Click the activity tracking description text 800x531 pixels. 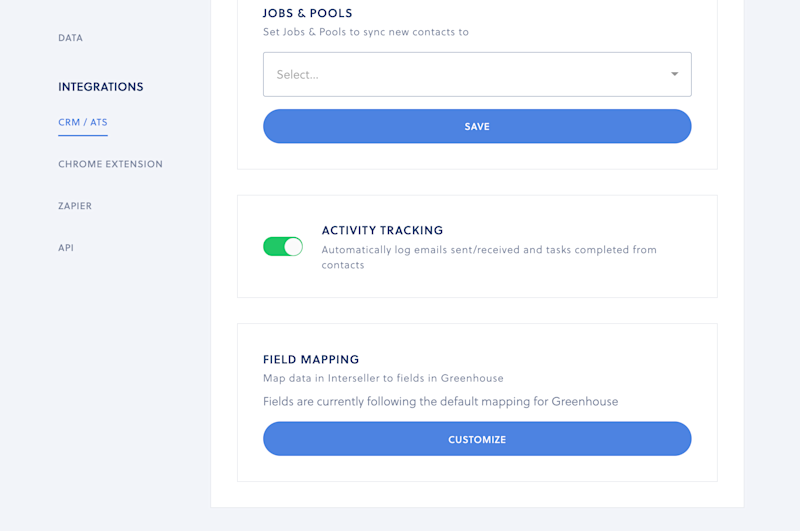coord(489,257)
